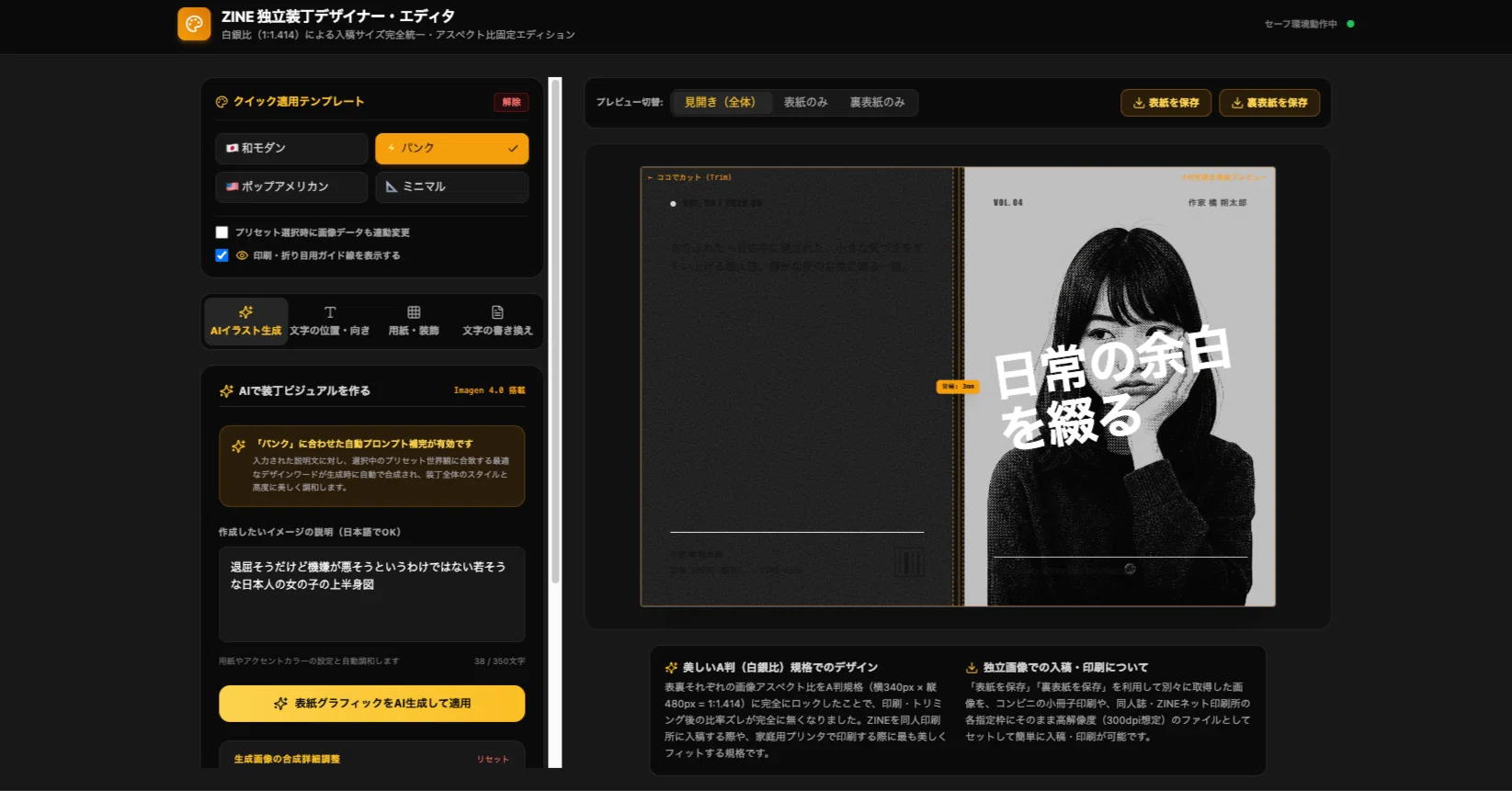Click the download icon on 表紙を保存

point(1139,103)
